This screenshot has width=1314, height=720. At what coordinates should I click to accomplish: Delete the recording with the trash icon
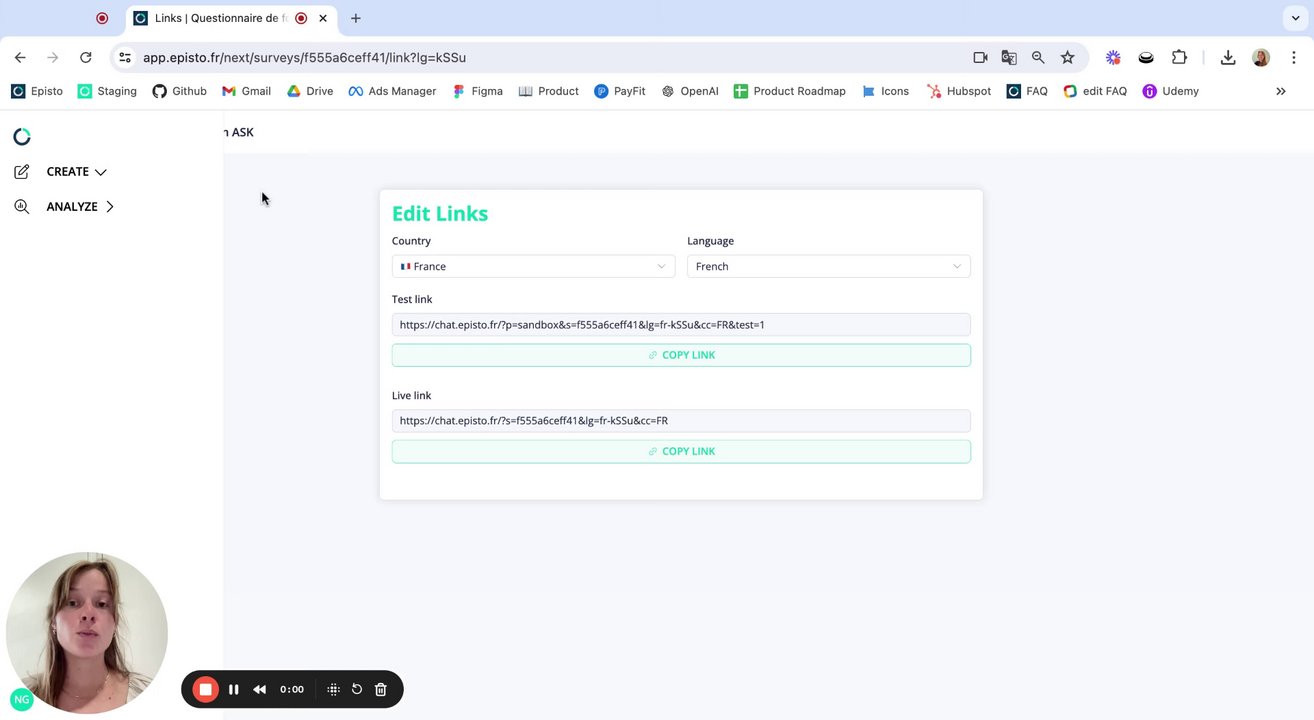381,689
